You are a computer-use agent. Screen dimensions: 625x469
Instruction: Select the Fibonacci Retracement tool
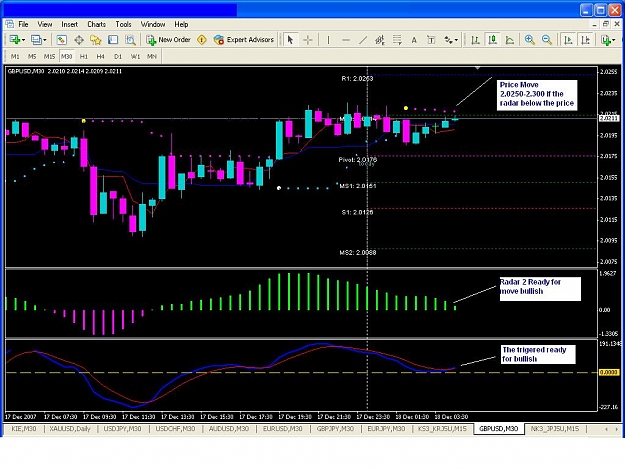(x=397, y=40)
